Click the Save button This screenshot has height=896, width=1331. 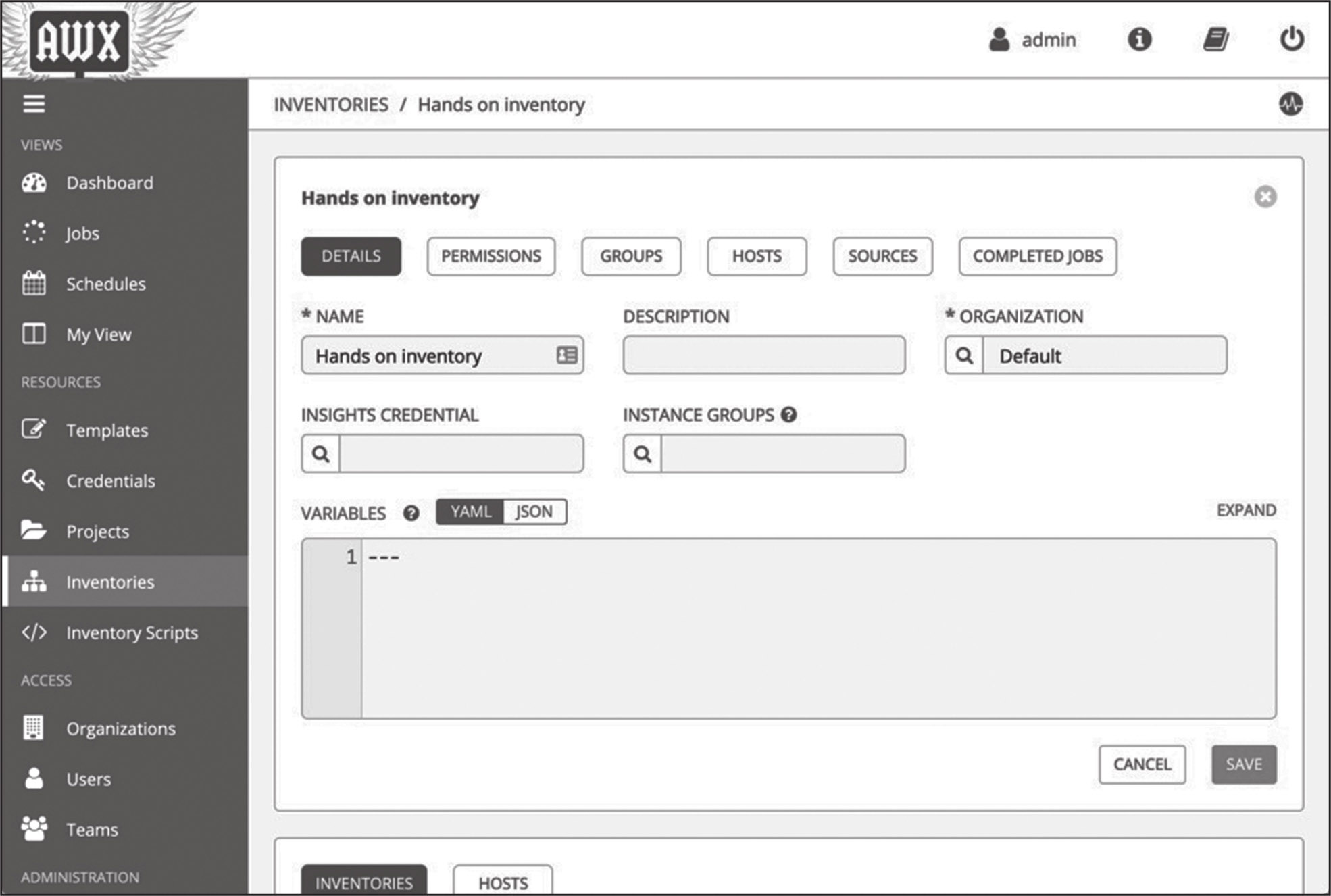1243,764
